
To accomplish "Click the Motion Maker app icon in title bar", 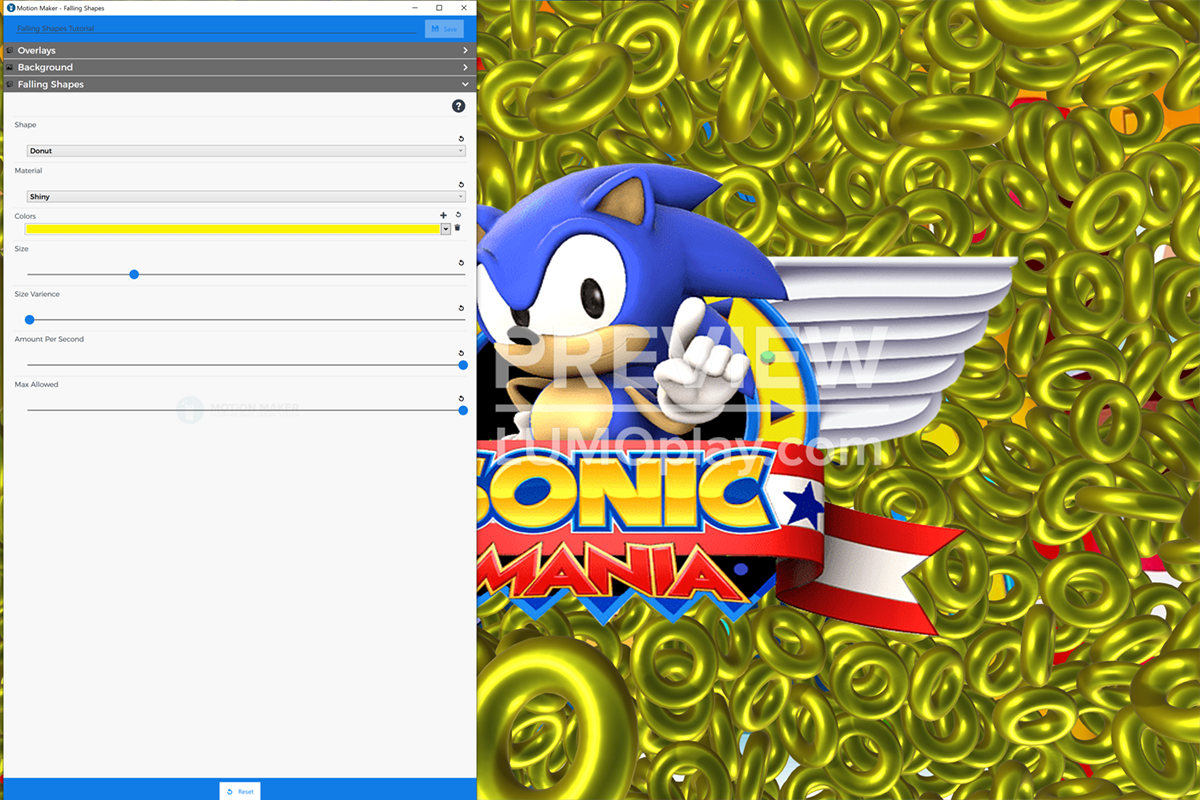I will pyautogui.click(x=10, y=8).
